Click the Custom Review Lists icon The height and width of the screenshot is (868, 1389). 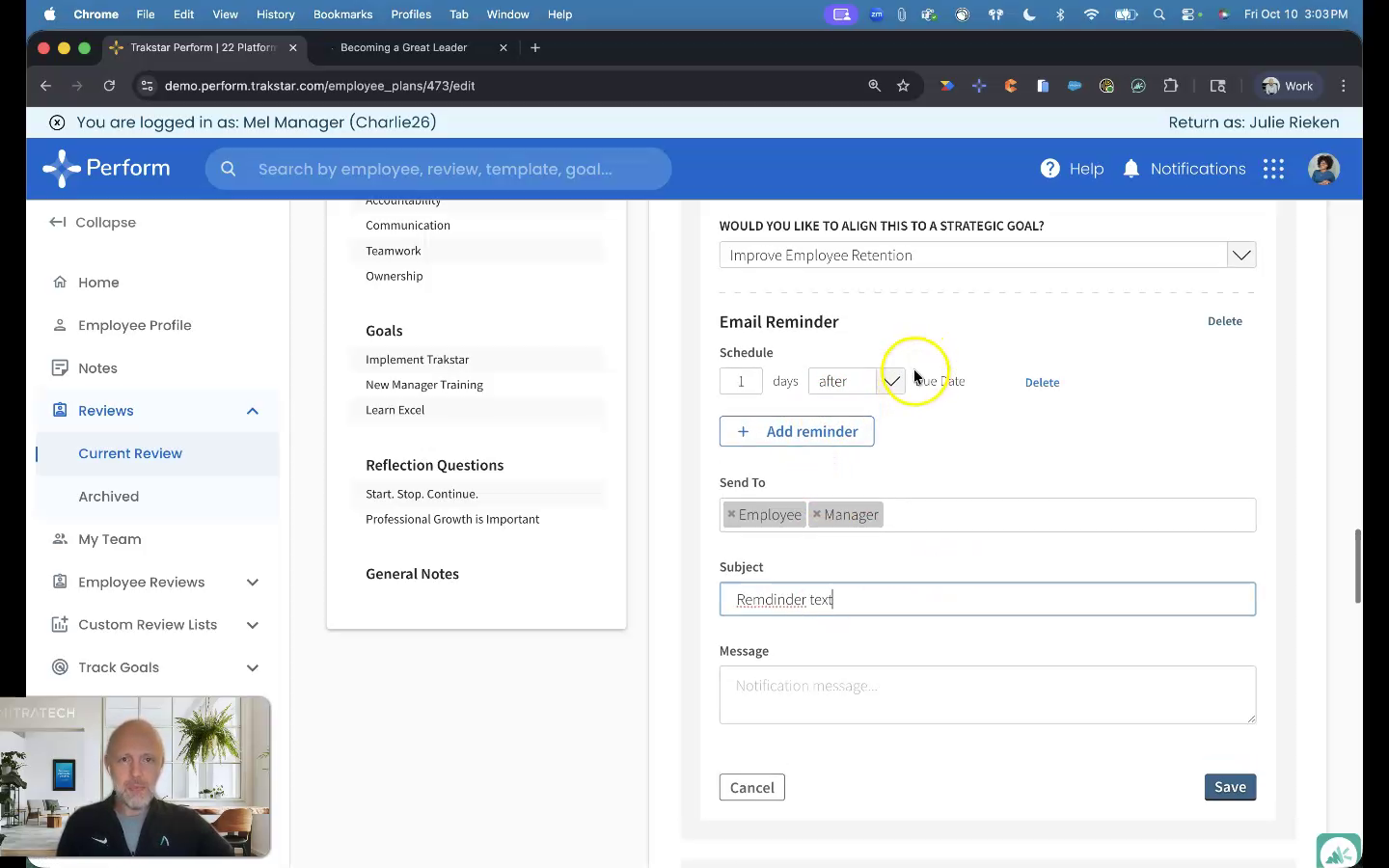[x=60, y=624]
